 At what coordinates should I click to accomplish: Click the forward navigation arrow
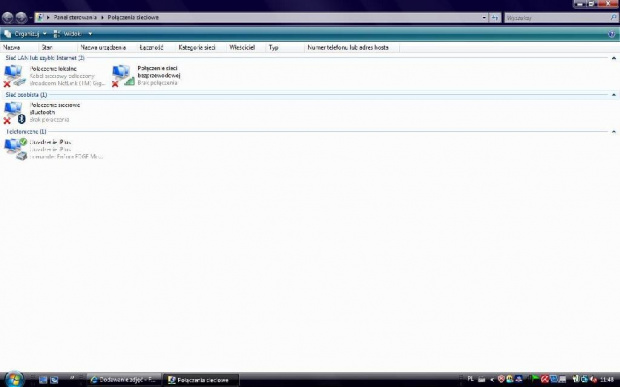click(21, 17)
